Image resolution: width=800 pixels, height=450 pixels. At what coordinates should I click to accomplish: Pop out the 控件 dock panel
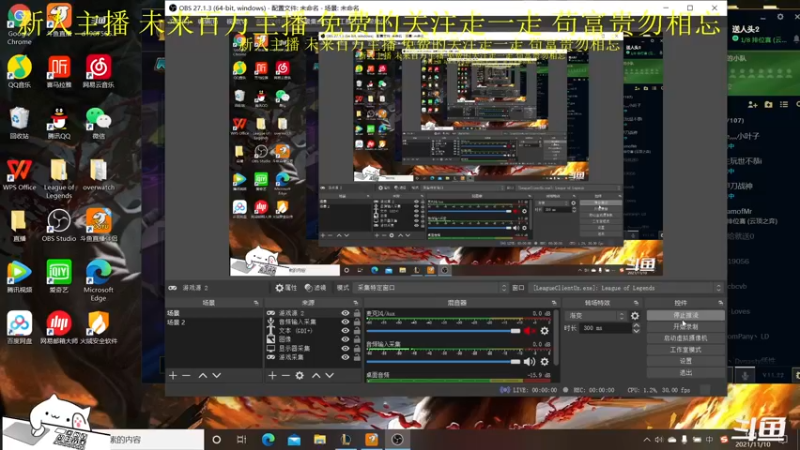click(x=720, y=303)
